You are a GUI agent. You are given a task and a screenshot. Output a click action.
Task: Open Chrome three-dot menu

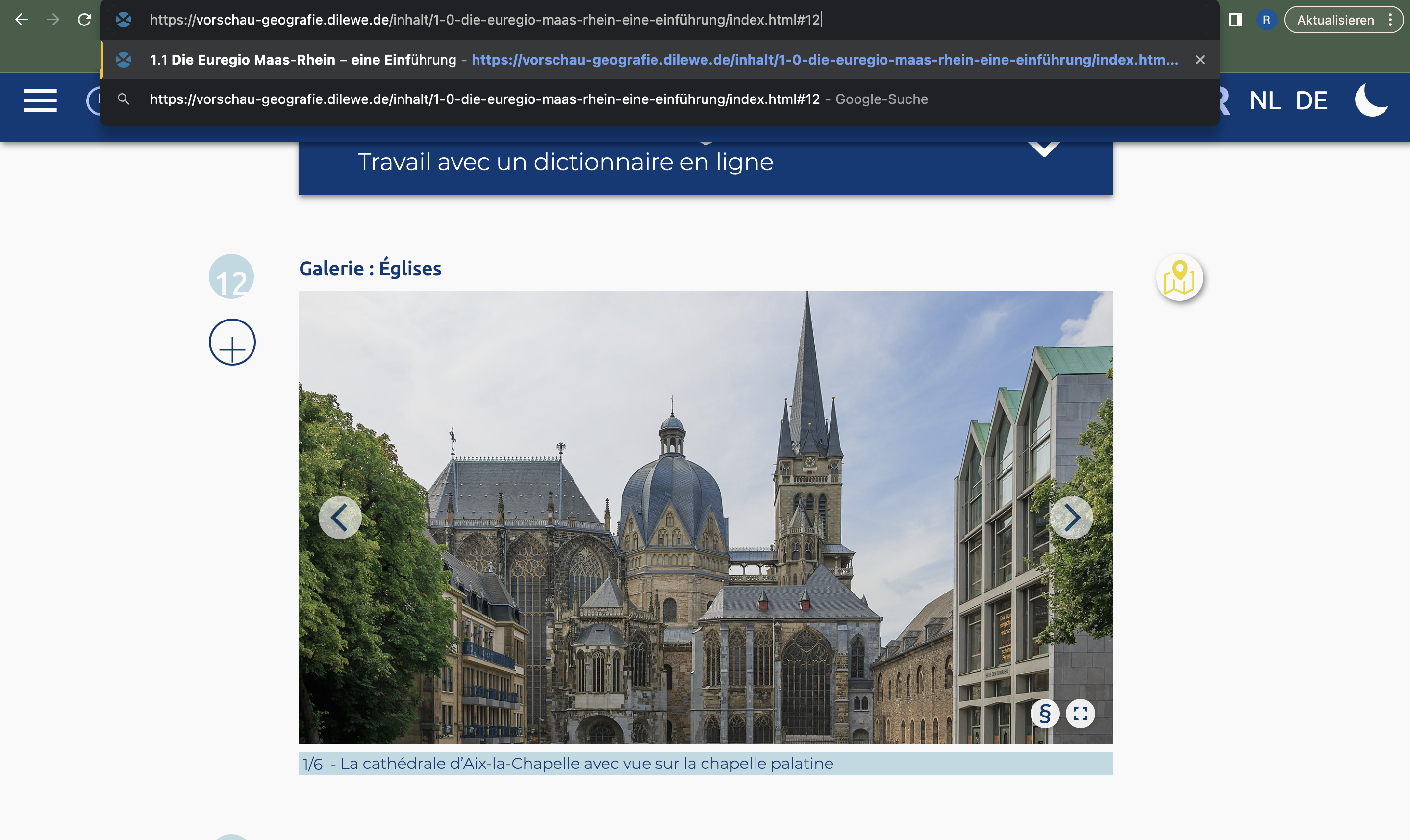pyautogui.click(x=1390, y=20)
